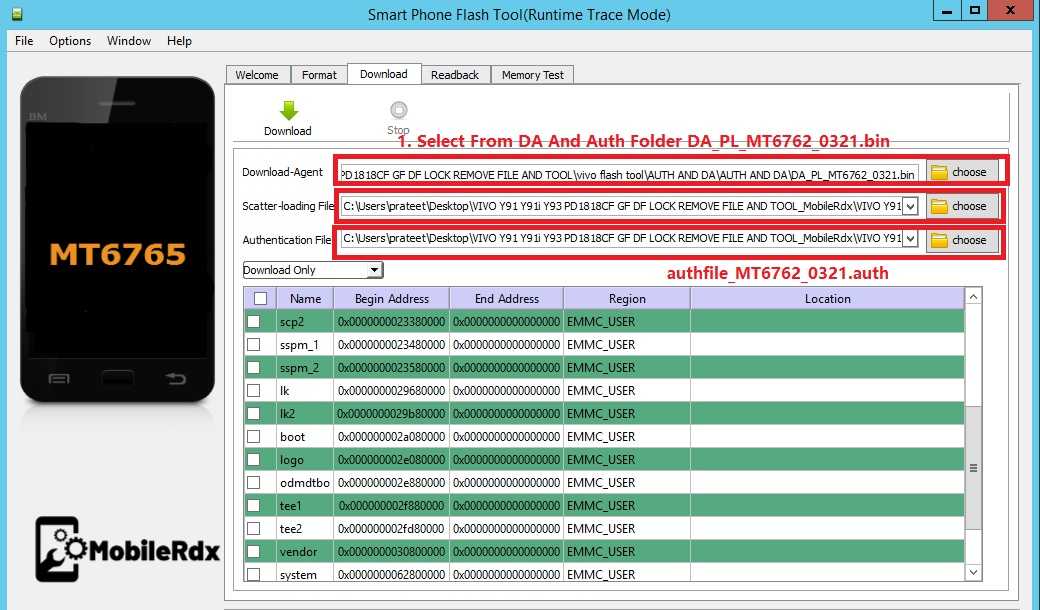Click the folder icon for Authentication File choose
Viewport: 1040px width, 610px height.
[x=939, y=240]
